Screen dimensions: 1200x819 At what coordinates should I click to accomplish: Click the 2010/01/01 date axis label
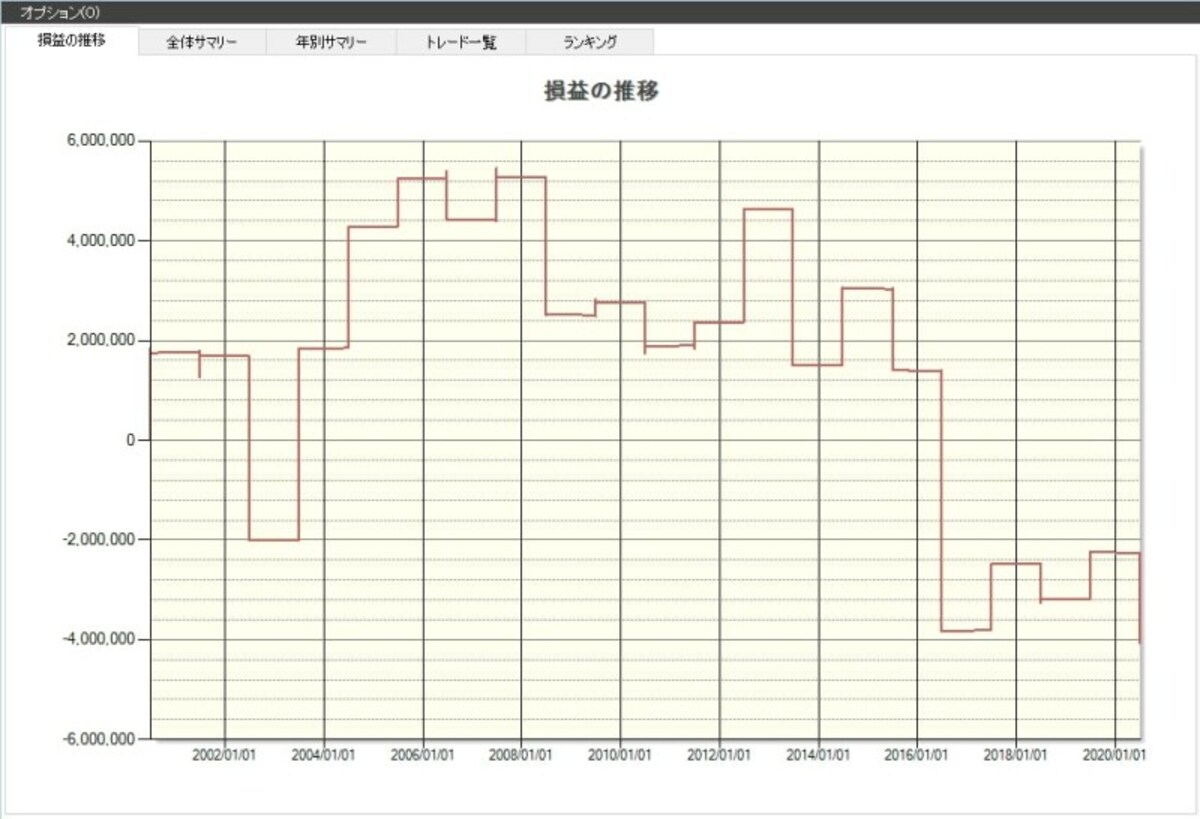(x=621, y=757)
